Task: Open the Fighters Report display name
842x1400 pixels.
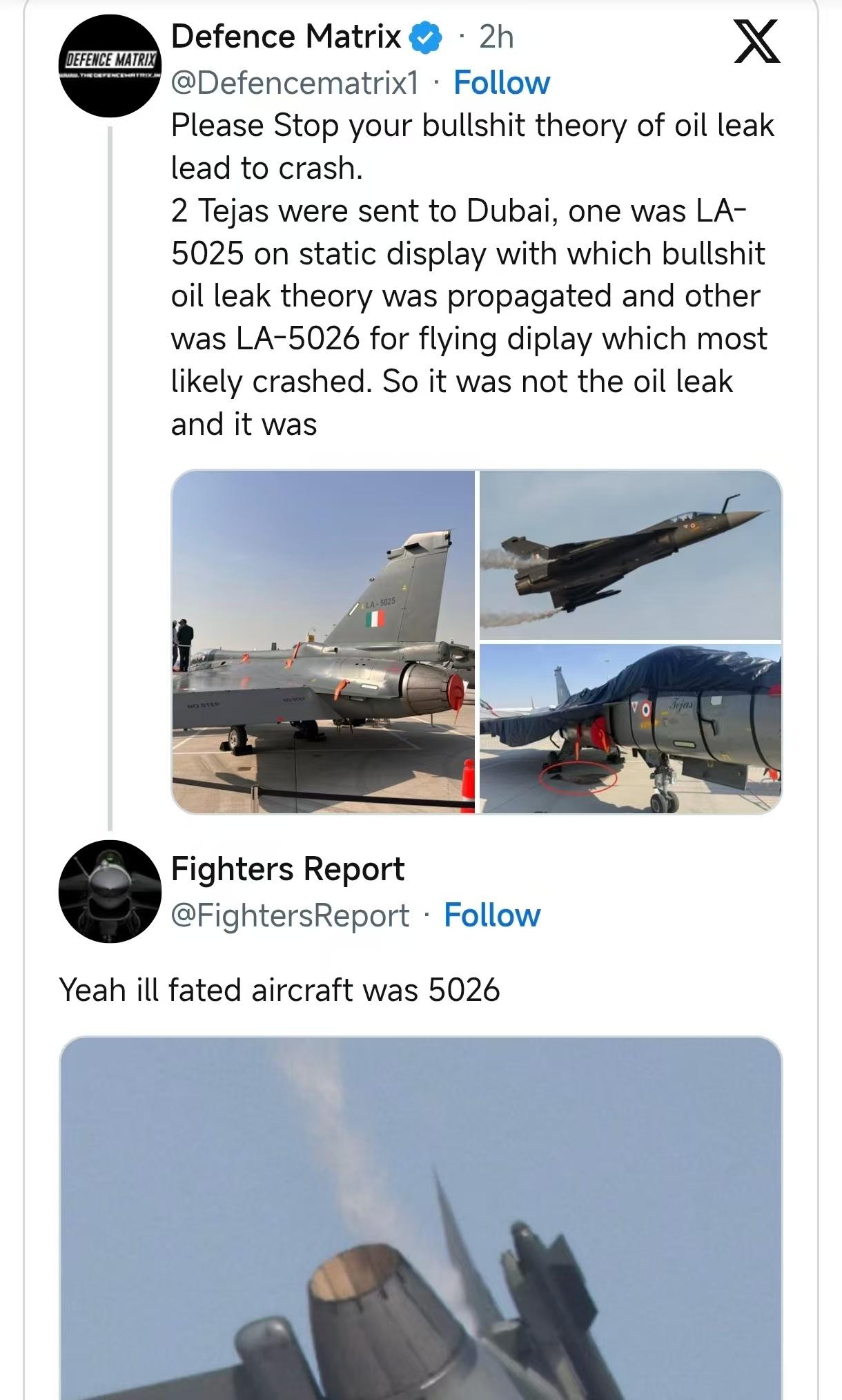Action: point(287,869)
